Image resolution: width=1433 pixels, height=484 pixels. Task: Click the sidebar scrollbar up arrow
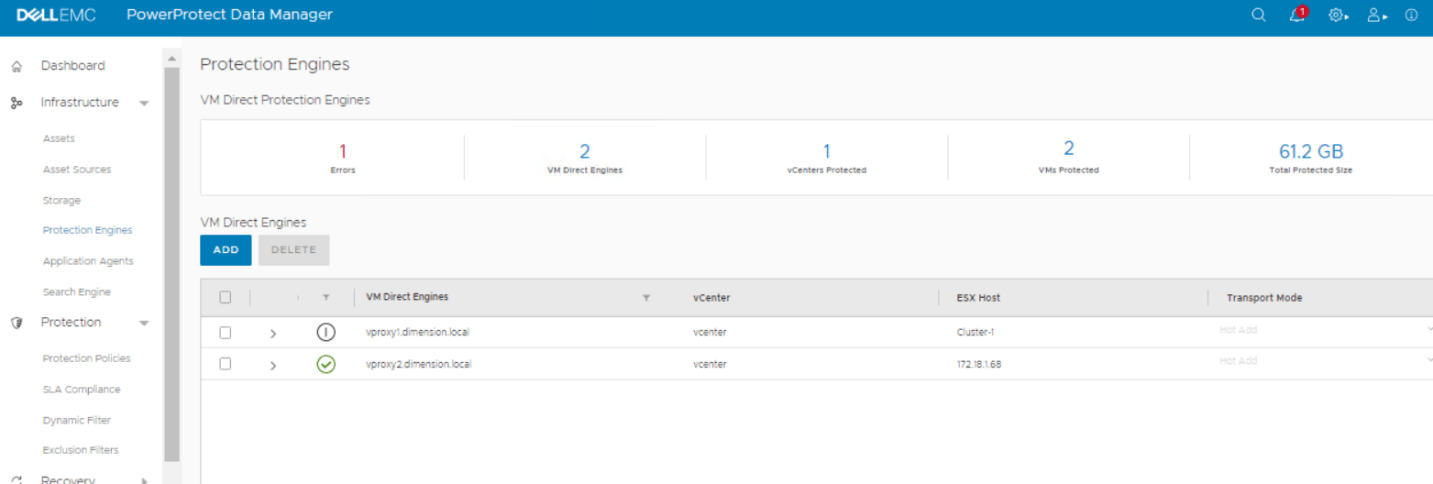[171, 59]
